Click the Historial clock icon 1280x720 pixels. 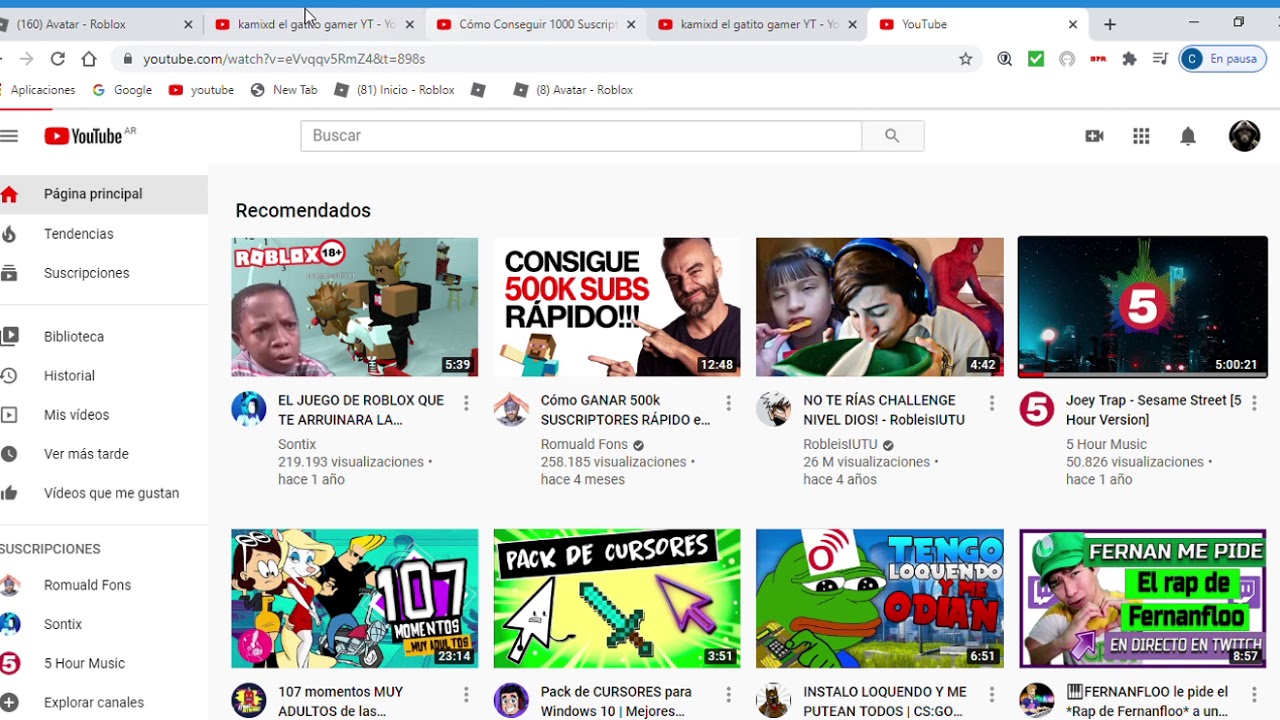9,376
